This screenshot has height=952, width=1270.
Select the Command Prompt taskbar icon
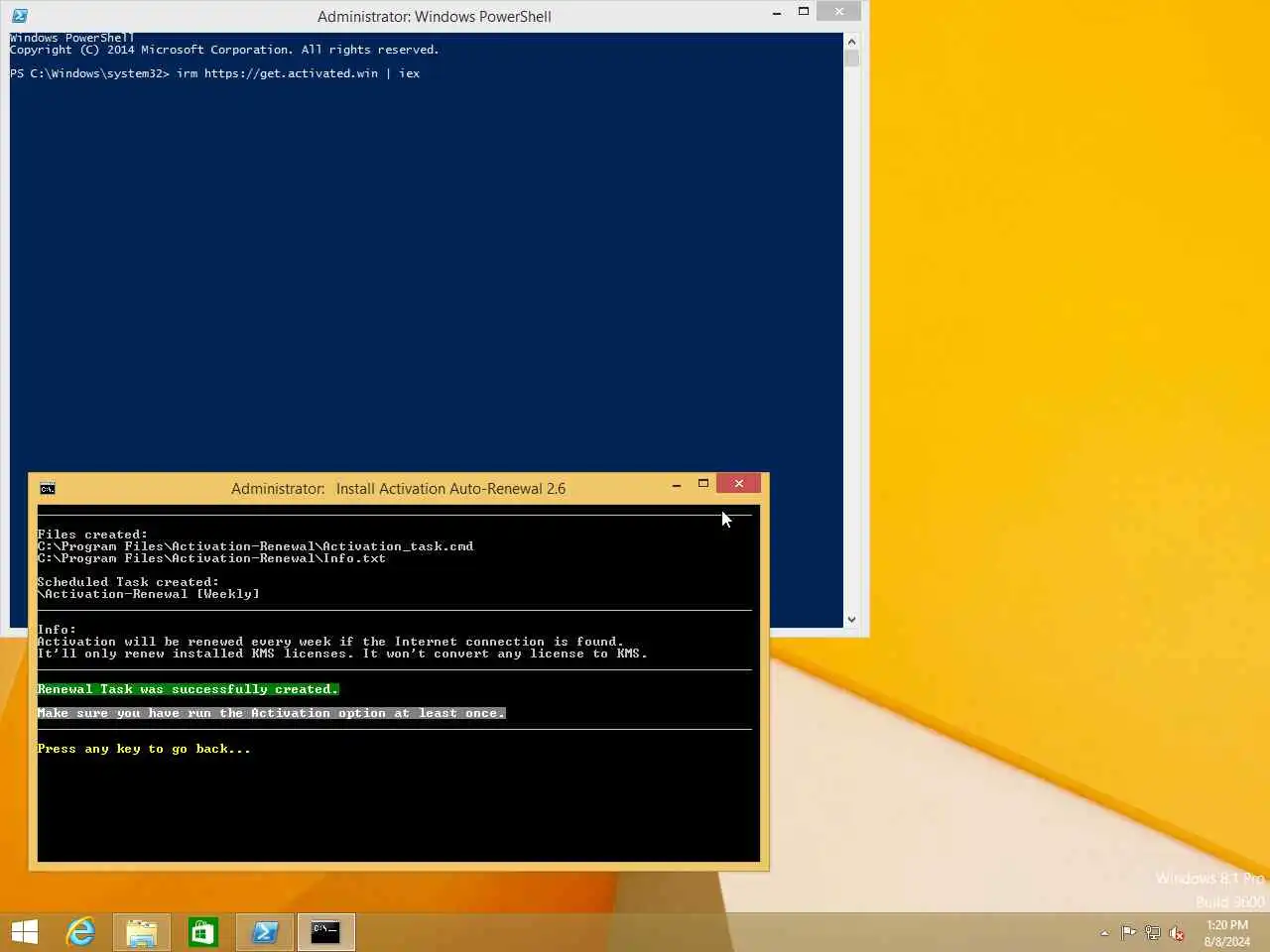(x=326, y=932)
